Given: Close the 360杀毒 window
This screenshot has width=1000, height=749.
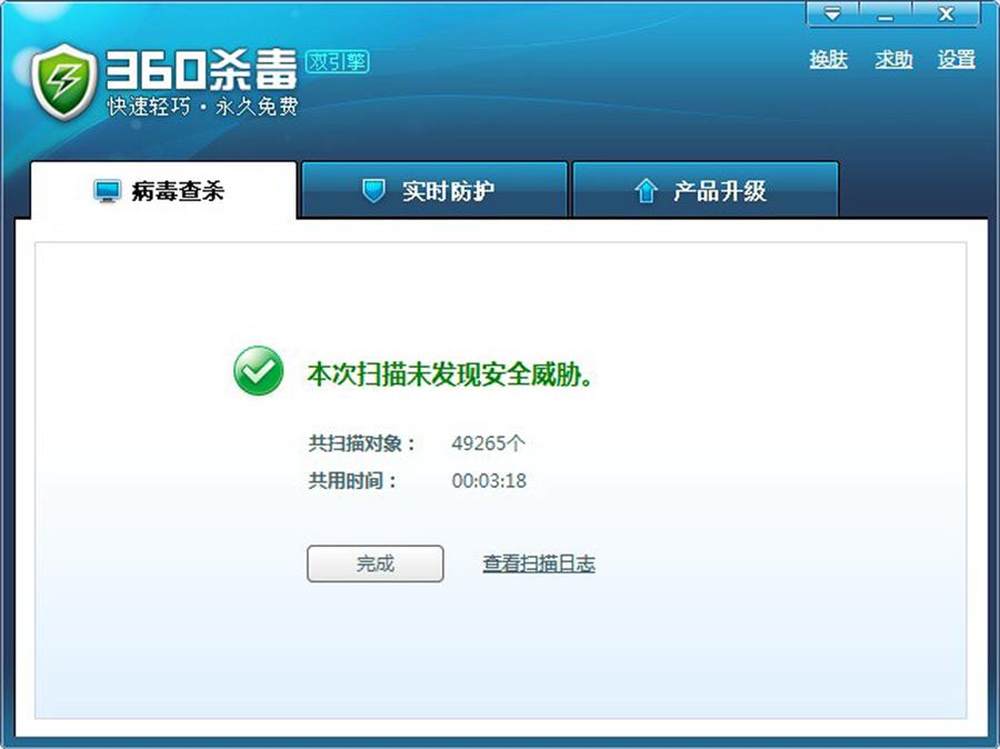Looking at the screenshot, I should (945, 14).
